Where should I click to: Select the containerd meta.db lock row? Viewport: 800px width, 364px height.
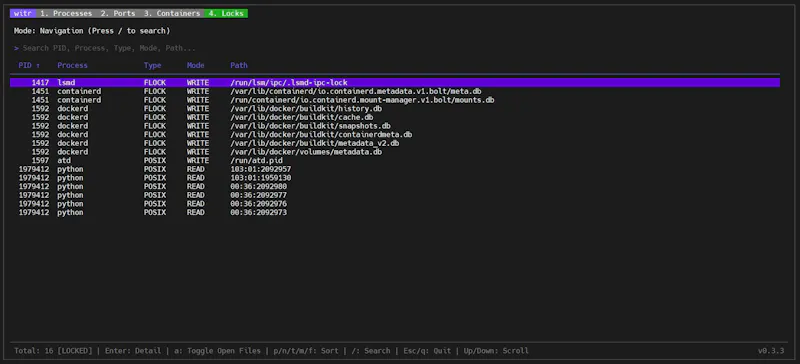point(395,91)
